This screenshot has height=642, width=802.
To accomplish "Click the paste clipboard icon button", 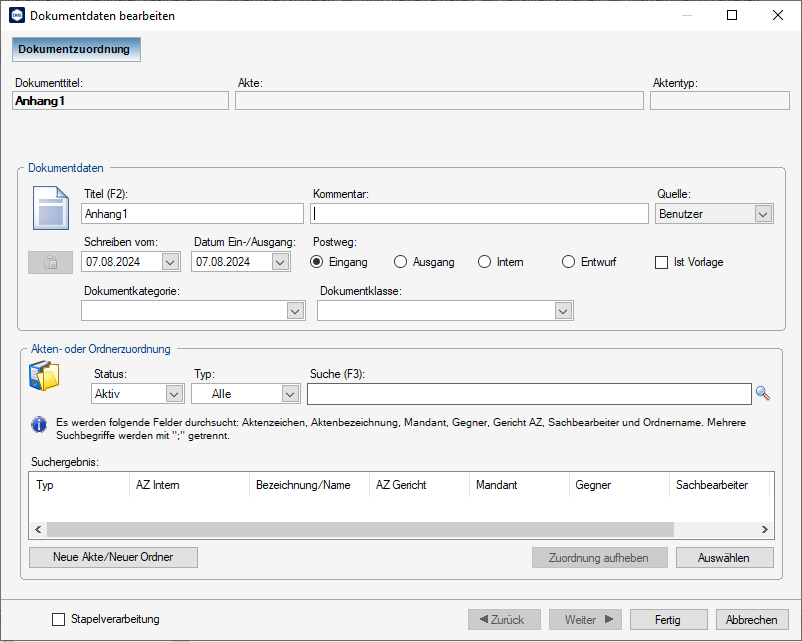I will coord(50,262).
